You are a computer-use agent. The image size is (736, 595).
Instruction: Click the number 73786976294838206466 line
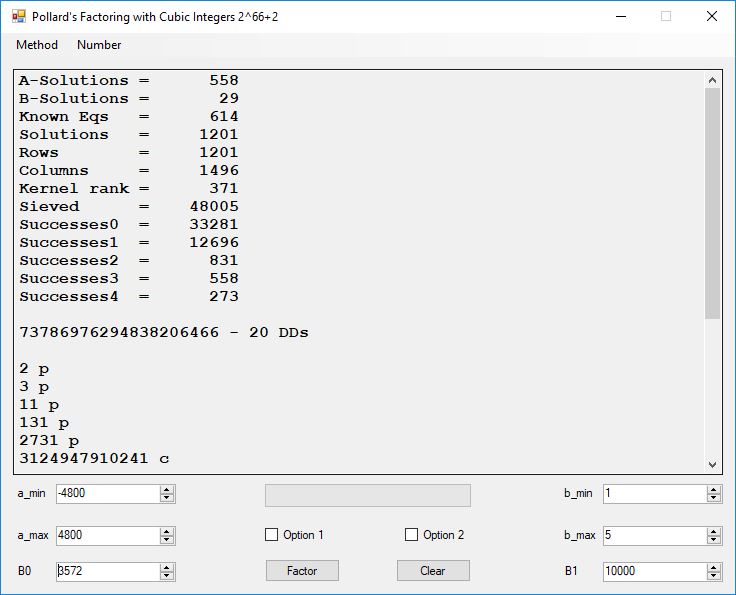[164, 333]
